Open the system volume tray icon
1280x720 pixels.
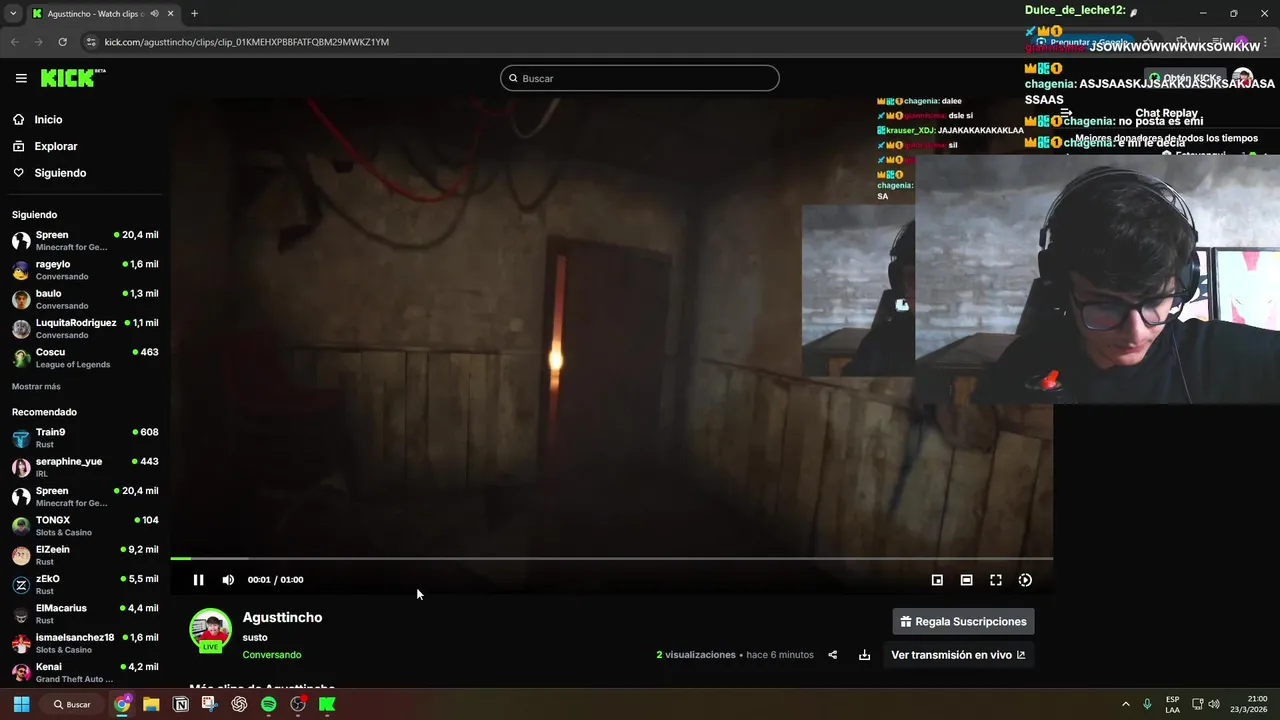tap(1213, 704)
